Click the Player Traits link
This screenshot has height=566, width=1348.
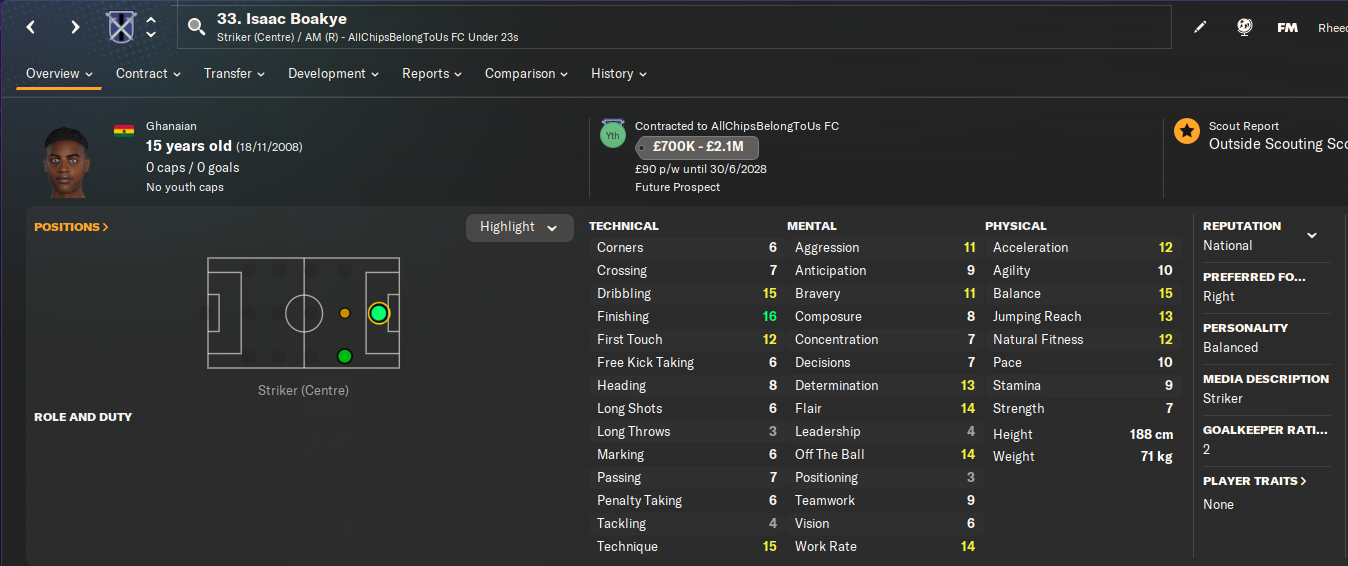pyautogui.click(x=1254, y=481)
